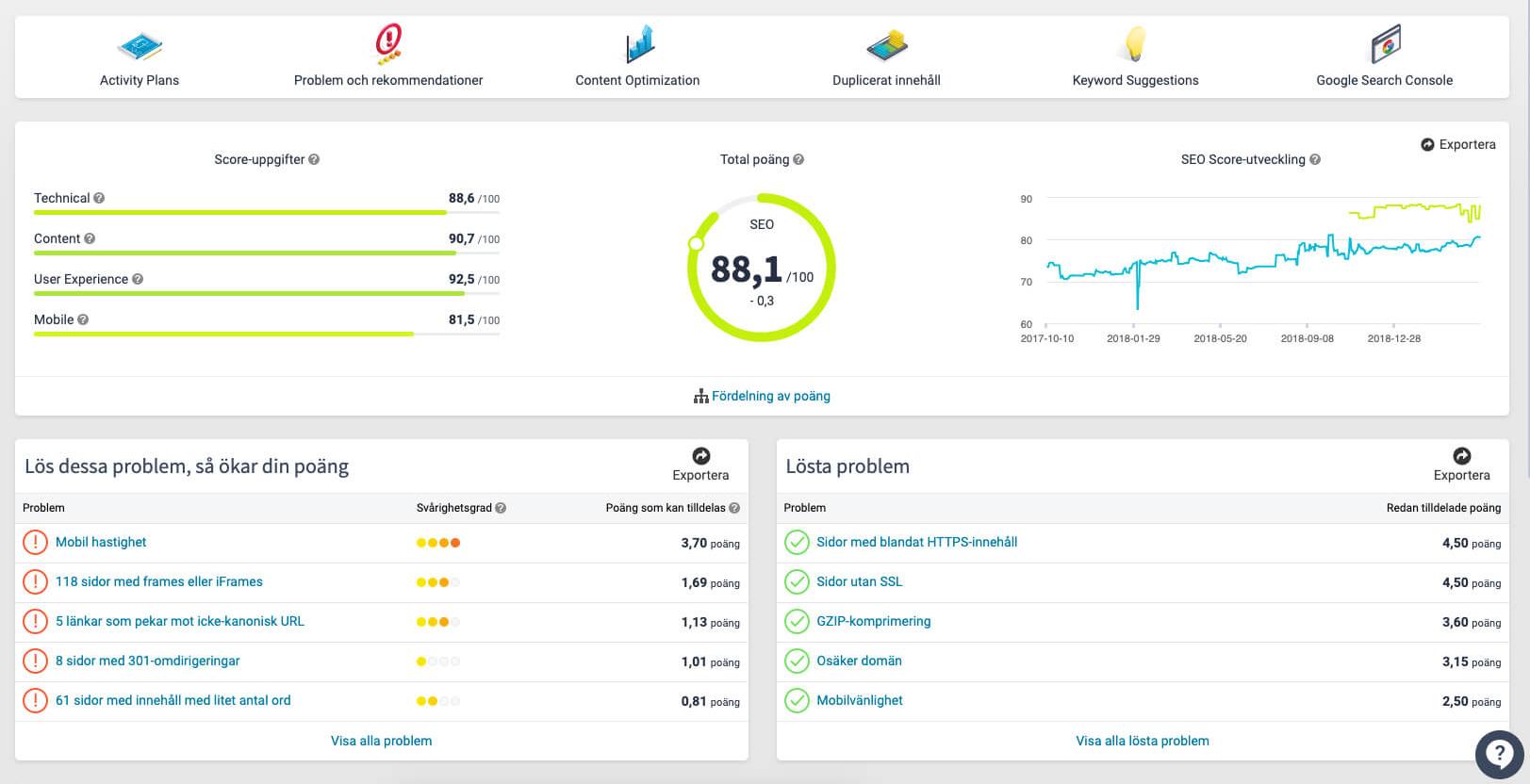Click help icon next to Total poäng
Screen dimensions: 1530x784
click(x=798, y=159)
